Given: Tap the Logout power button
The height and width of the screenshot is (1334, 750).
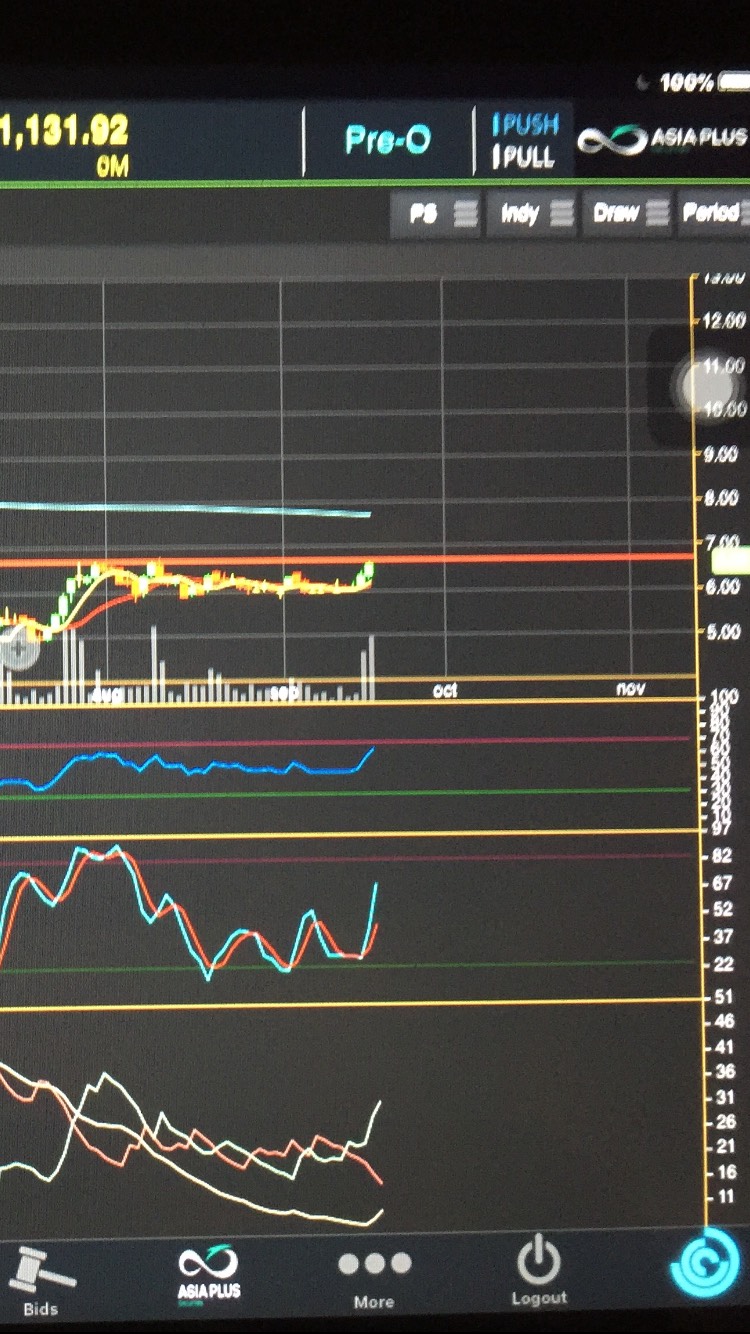Looking at the screenshot, I should (539, 1270).
